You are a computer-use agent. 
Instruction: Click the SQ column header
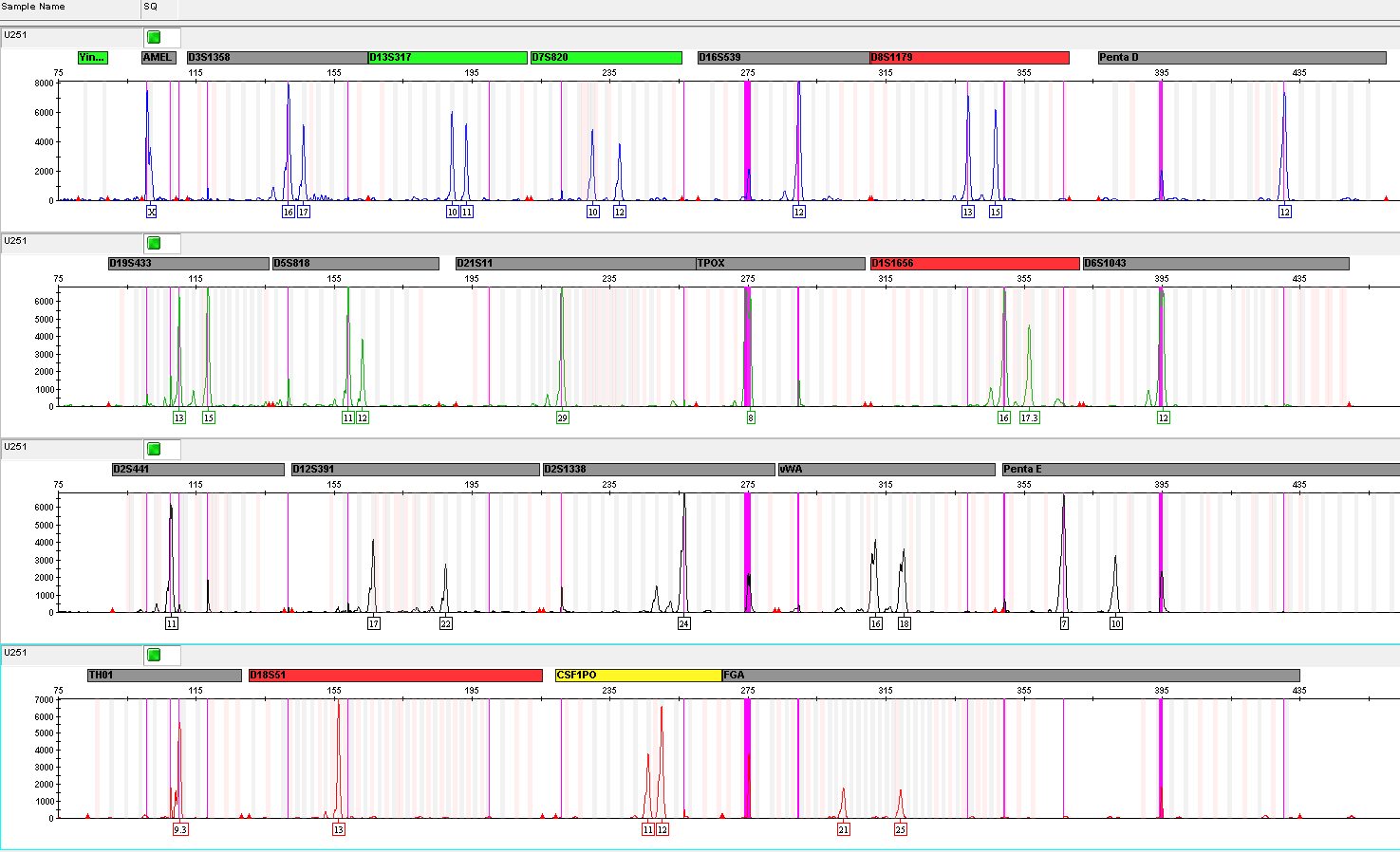click(x=151, y=7)
